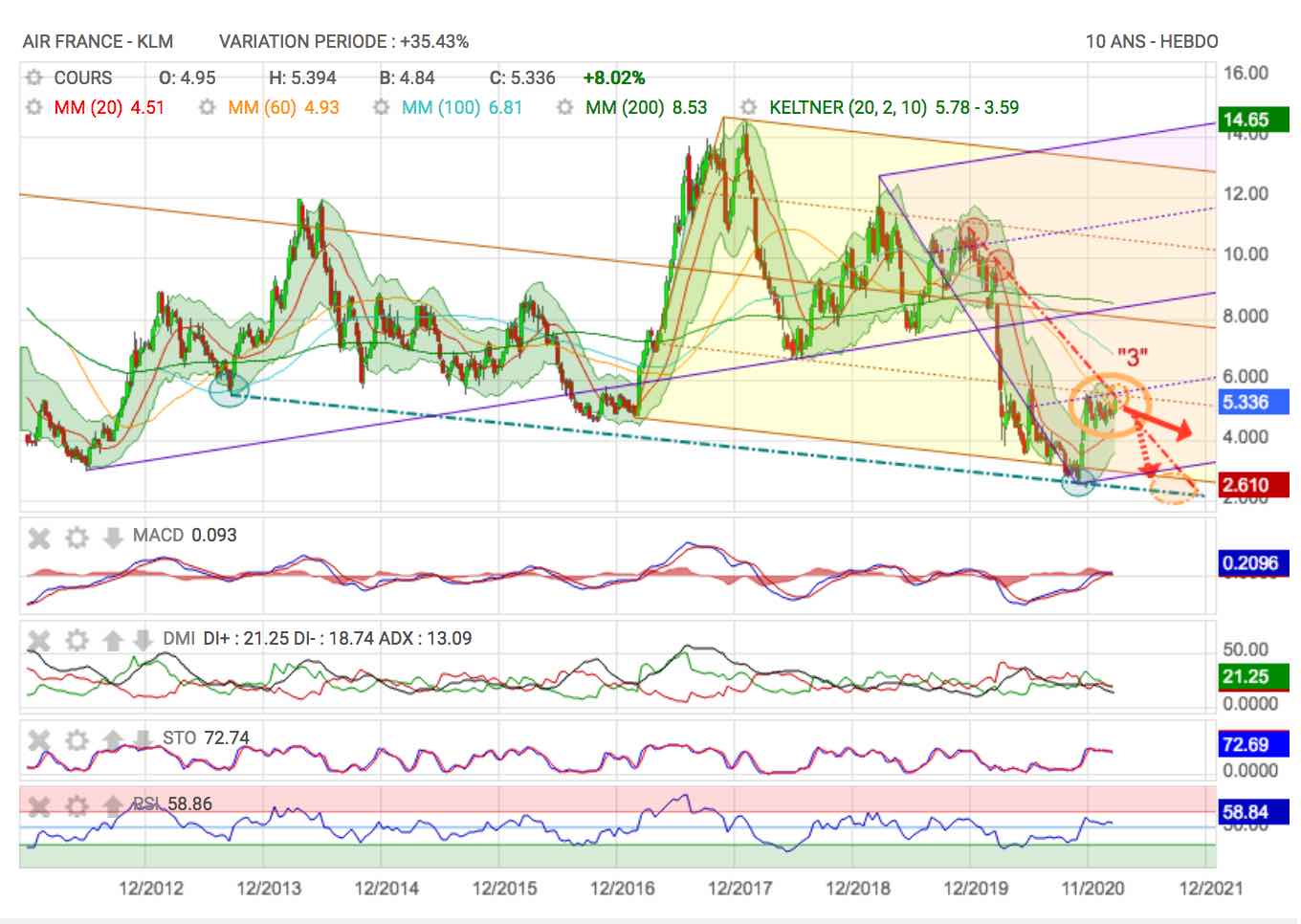The width and height of the screenshot is (1301, 924).
Task: Open MACD indicator settings gear
Action: (x=77, y=538)
